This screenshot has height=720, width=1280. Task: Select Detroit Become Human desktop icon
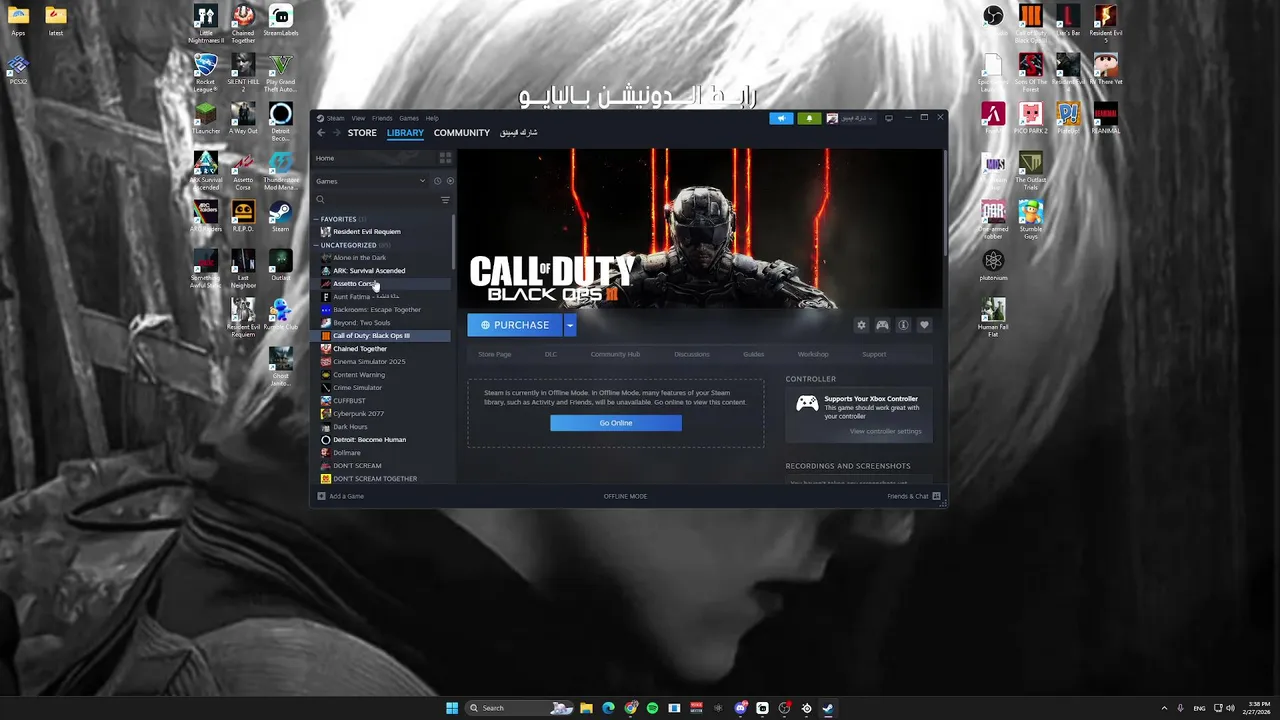click(x=281, y=122)
